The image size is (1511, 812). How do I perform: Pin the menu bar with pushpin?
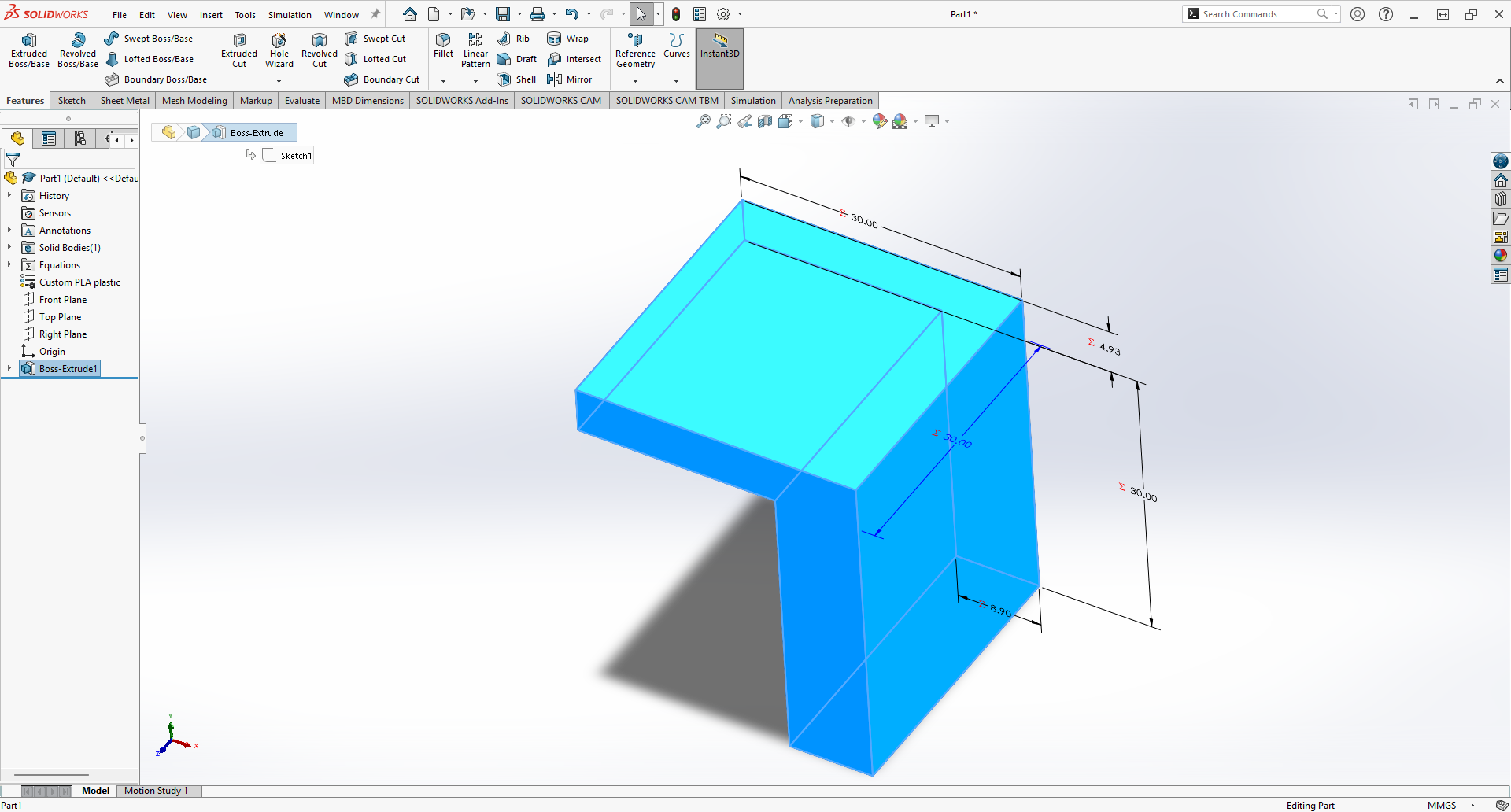pos(375,14)
